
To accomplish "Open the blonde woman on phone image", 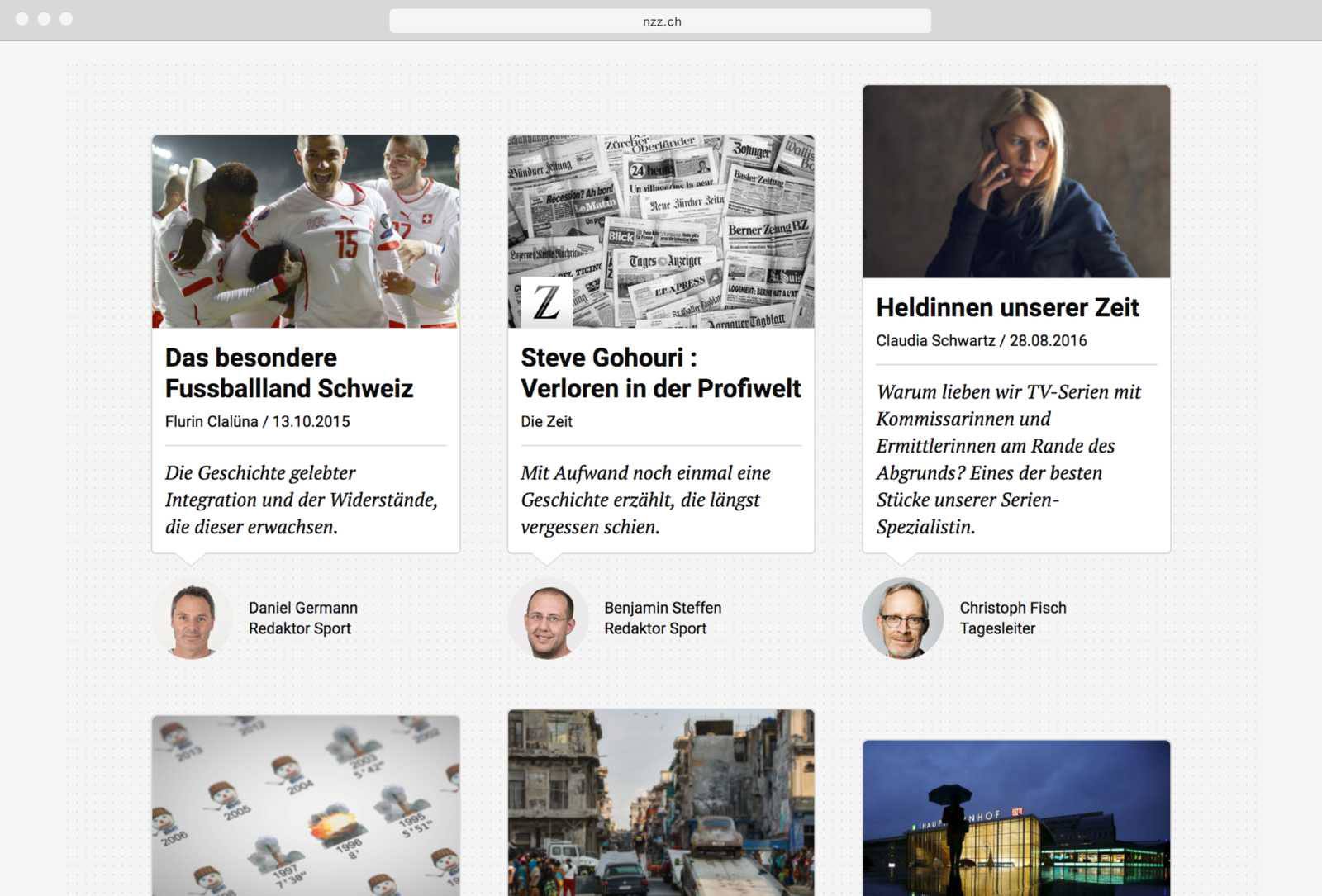I will (x=1016, y=182).
